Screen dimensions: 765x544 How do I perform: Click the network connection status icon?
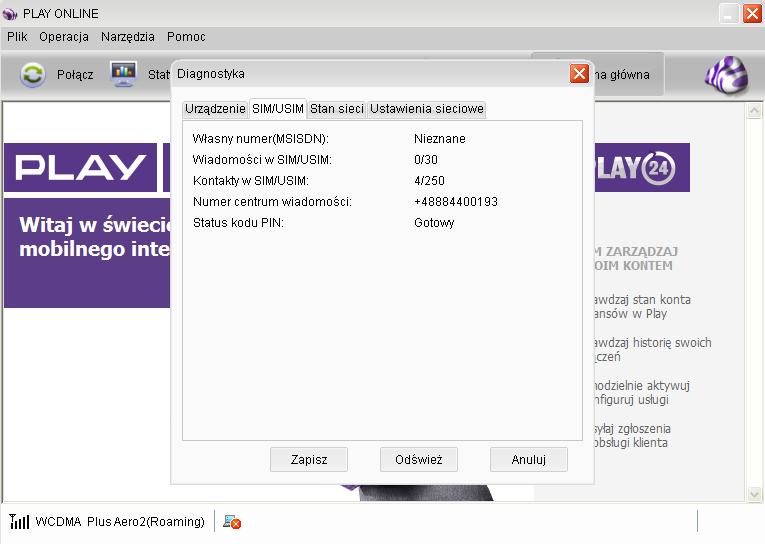[x=232, y=522]
